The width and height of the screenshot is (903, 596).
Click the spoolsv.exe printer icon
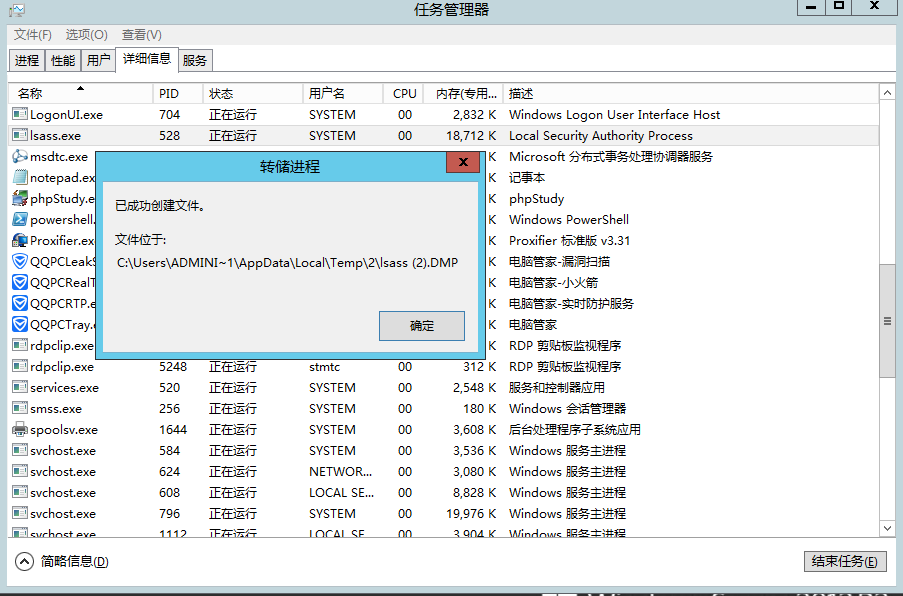[x=20, y=429]
